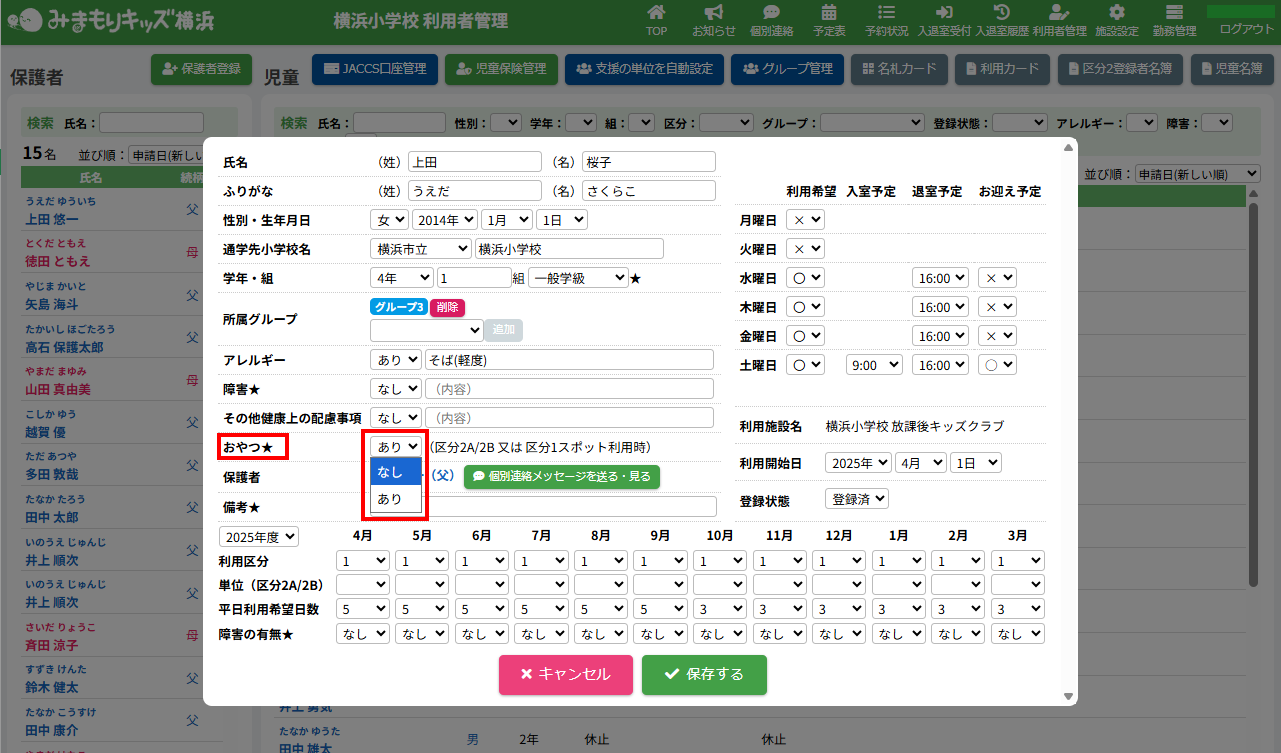The height and width of the screenshot is (753, 1281).
Task: Click the ログアウト link
Action: tap(1247, 29)
